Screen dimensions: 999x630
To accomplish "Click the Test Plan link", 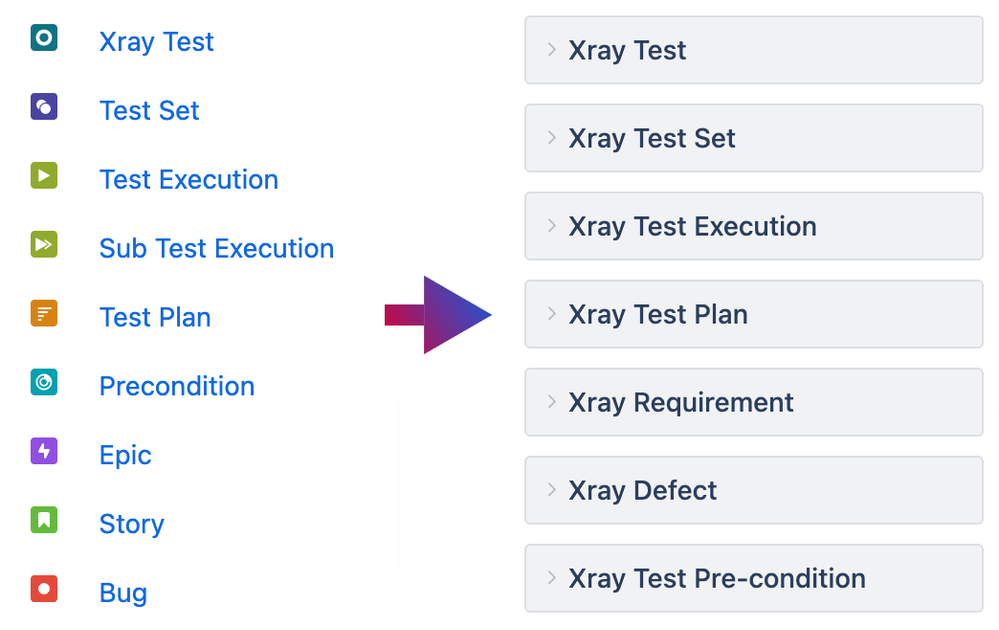I will (155, 317).
